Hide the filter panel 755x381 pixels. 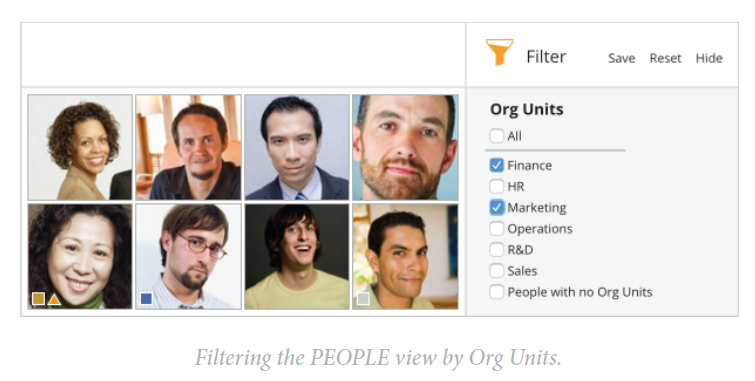[x=709, y=58]
